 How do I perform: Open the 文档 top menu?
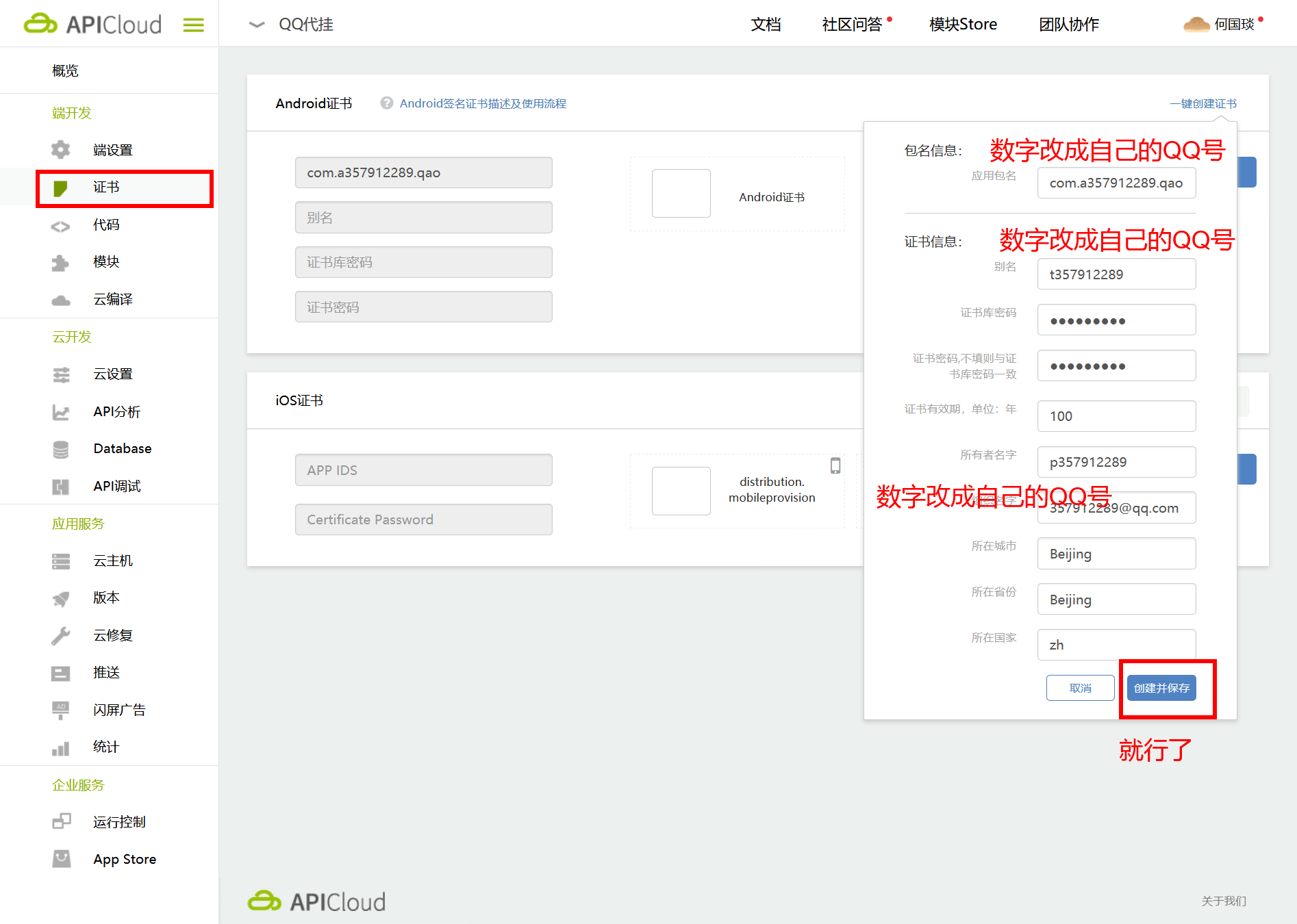point(766,25)
